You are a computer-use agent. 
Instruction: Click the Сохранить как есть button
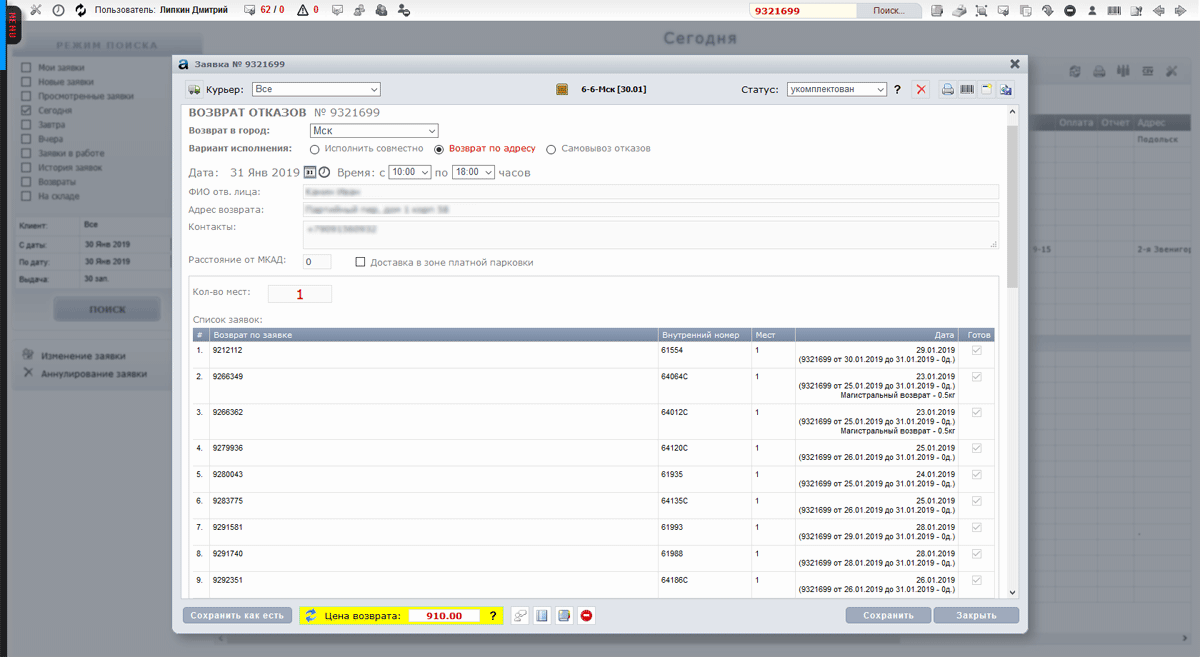point(238,616)
